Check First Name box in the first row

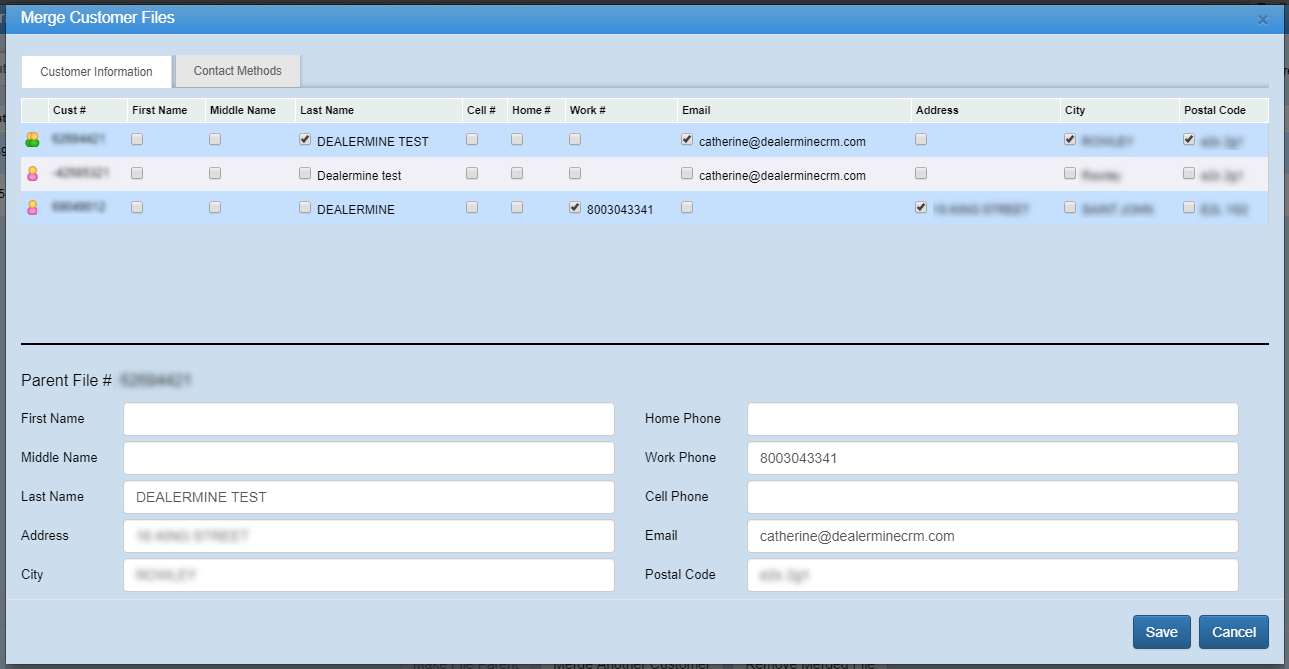point(137,140)
